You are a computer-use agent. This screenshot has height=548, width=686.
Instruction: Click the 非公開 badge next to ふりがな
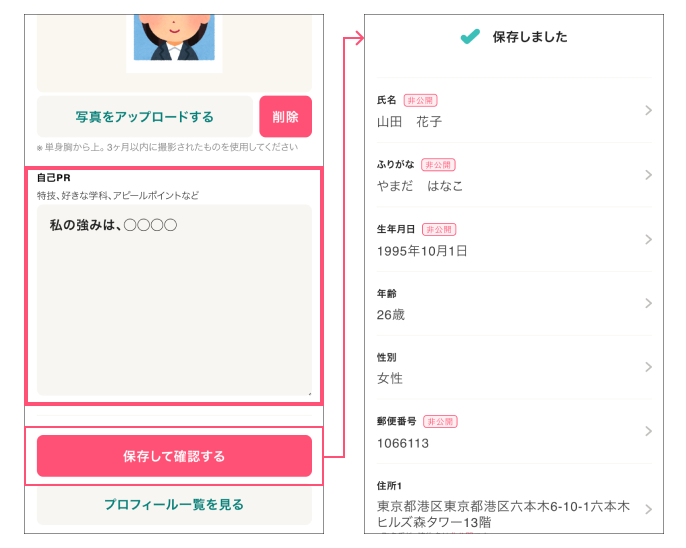click(x=438, y=165)
